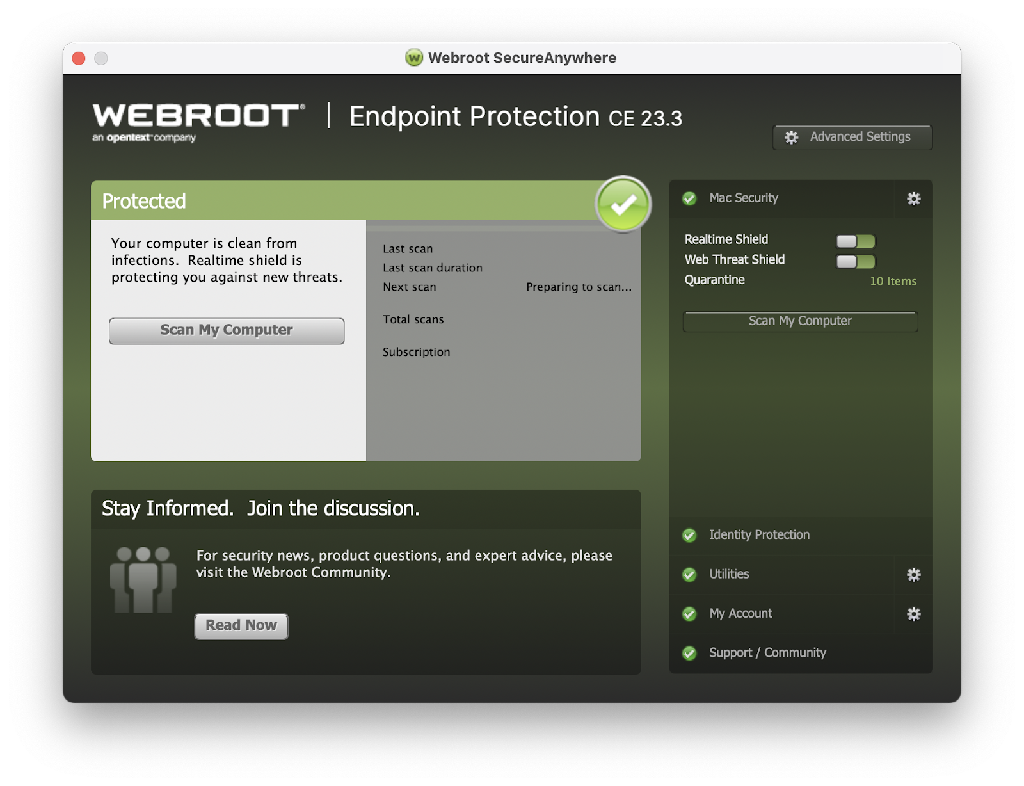Click Support / Community check icon

pos(690,653)
